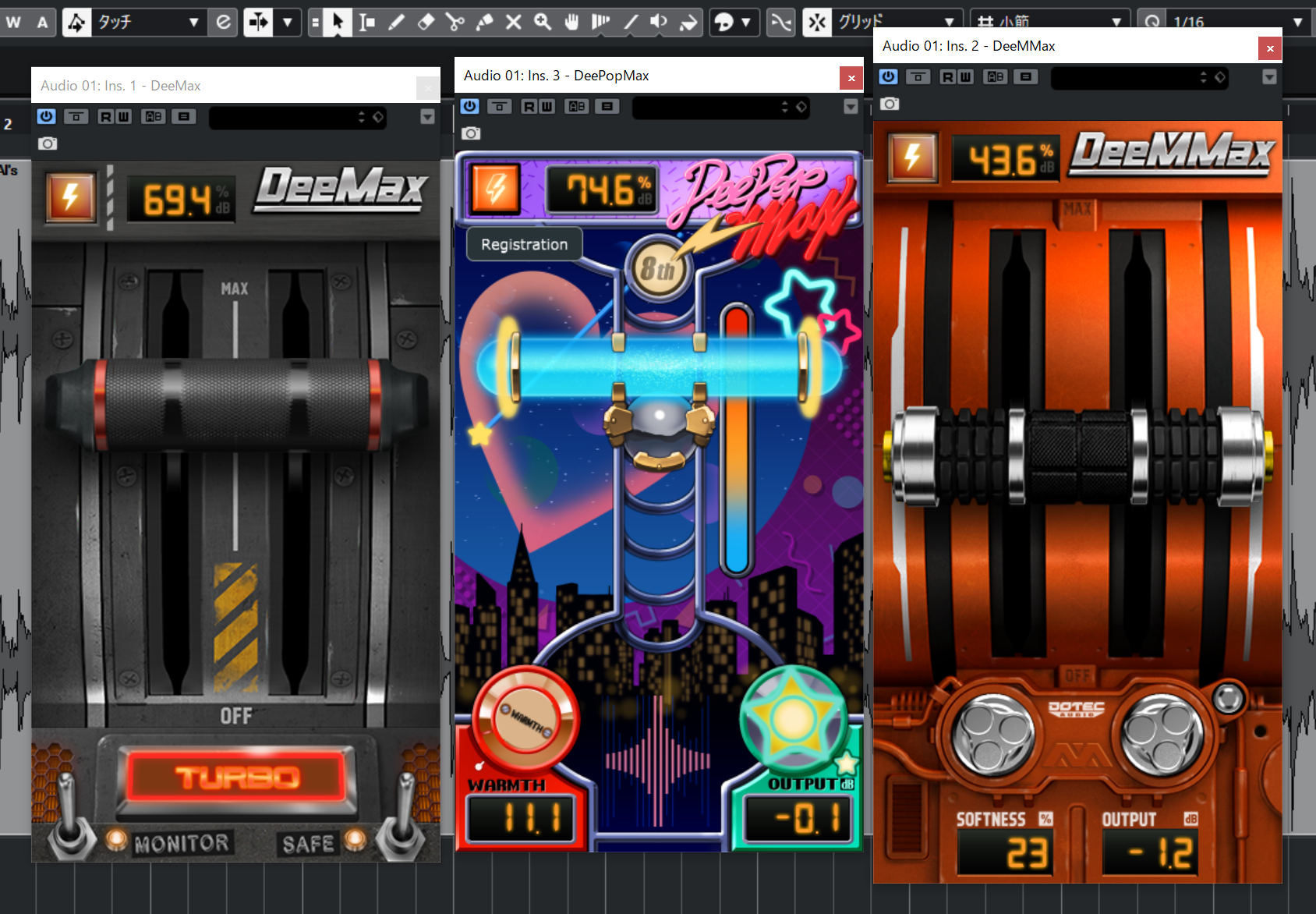Viewport: 1316px width, 914px height.
Task: Enable Write automation in DeeMMax window
Action: click(965, 76)
